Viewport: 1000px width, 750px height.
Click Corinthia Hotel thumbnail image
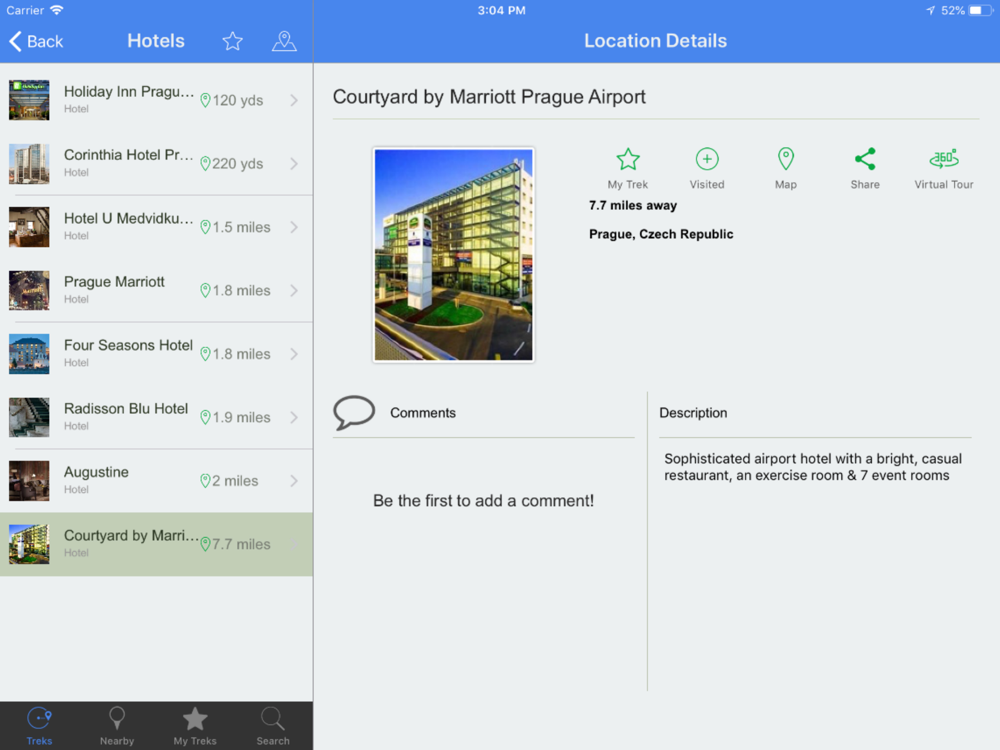(x=29, y=164)
